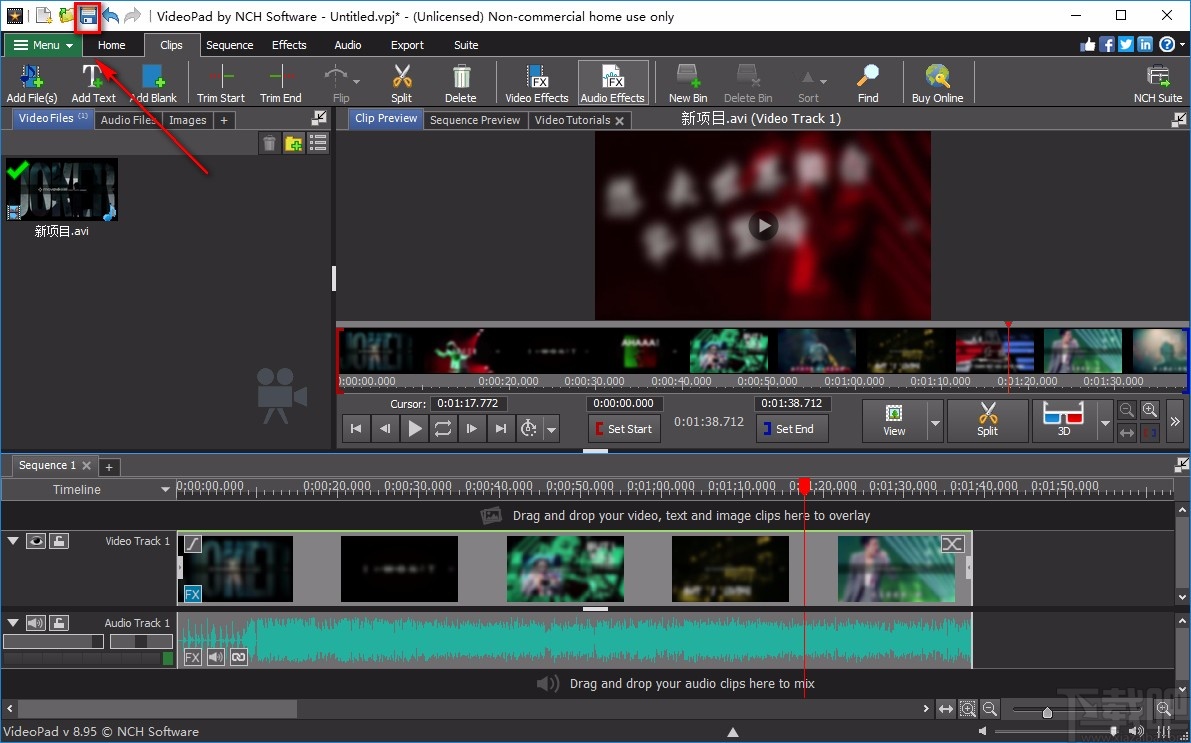This screenshot has height=743, width=1191.
Task: Open the Export ribbon tab
Action: point(406,45)
